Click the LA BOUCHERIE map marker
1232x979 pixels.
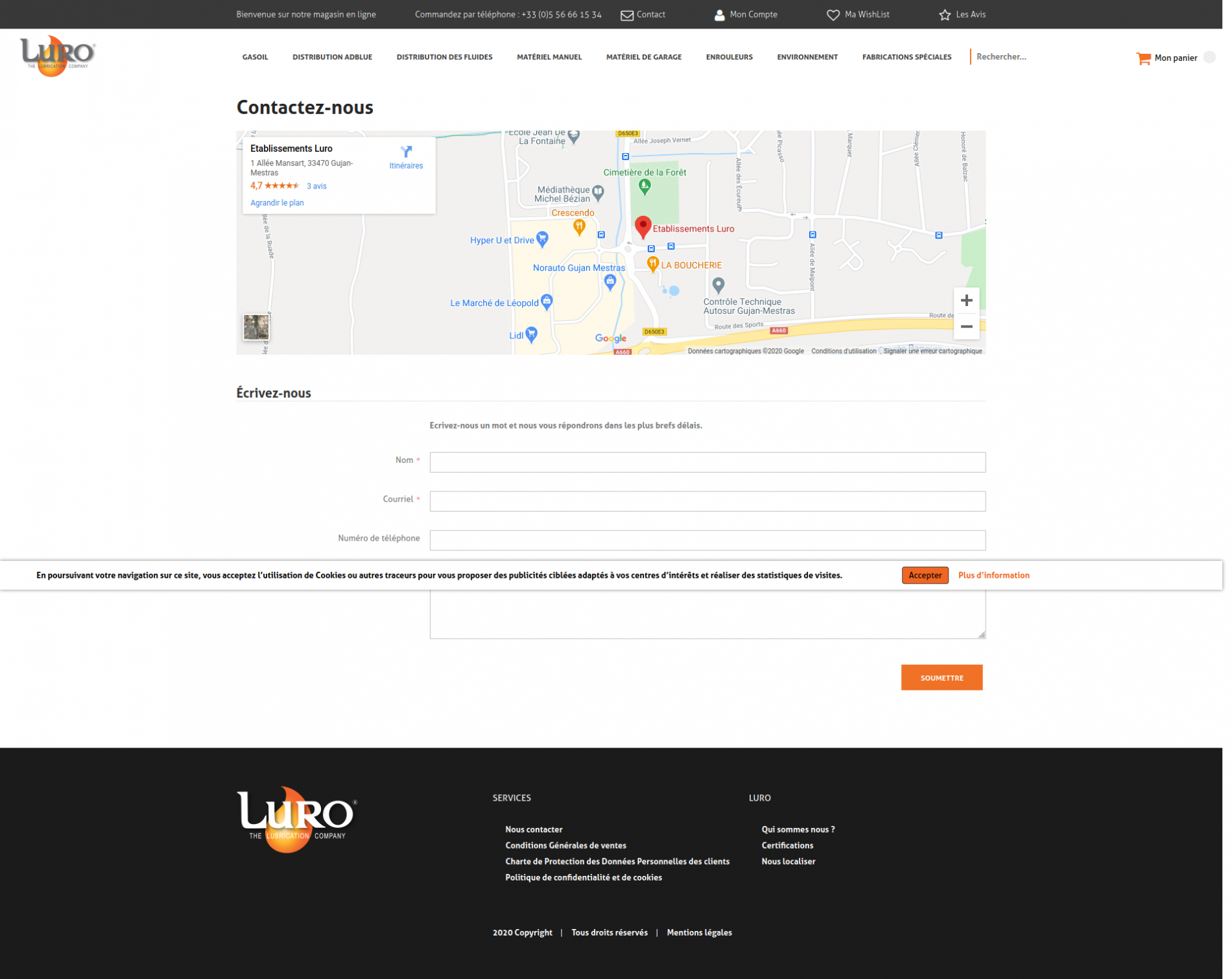coord(653,264)
